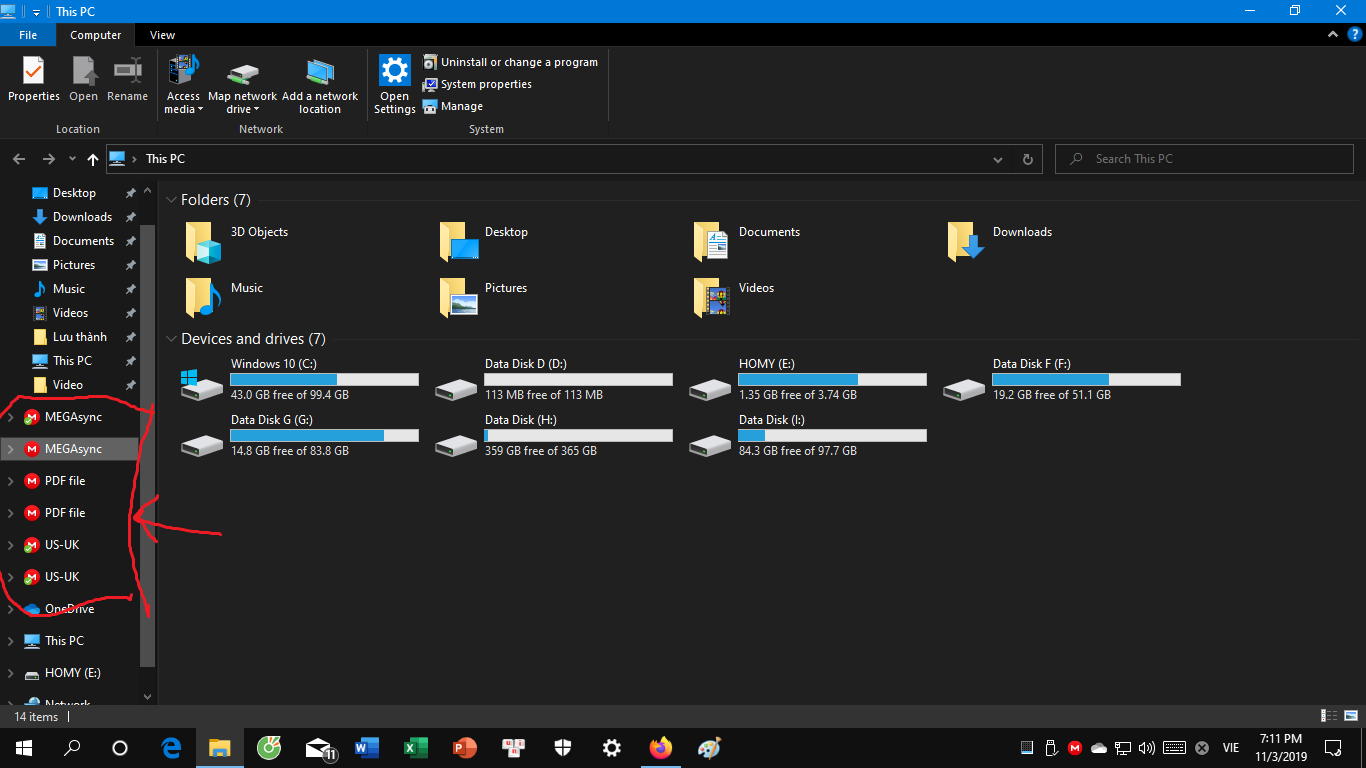The width and height of the screenshot is (1366, 768).
Task: Click the Search This PC field
Action: tap(1204, 158)
